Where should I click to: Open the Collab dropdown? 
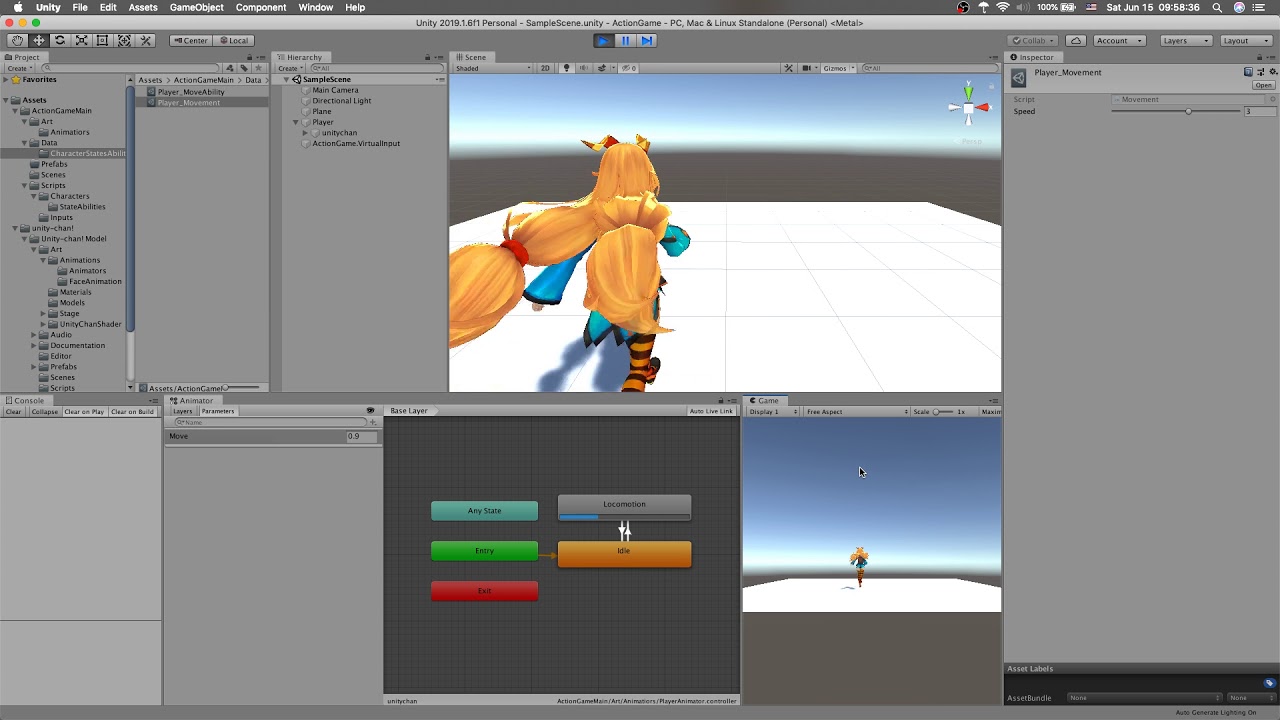point(1033,41)
